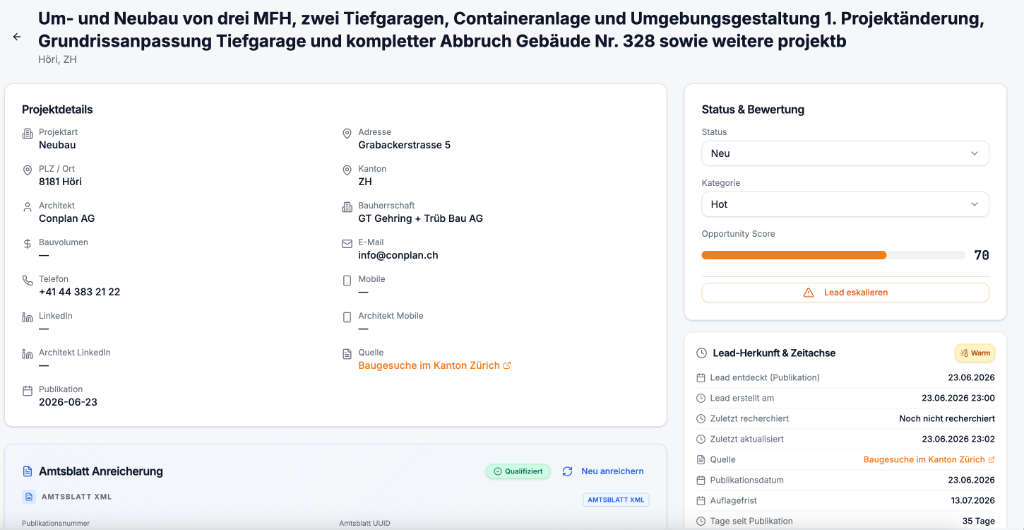Click the small AMTSBLATT XML file icon
The height and width of the screenshot is (530, 1024).
(x=29, y=497)
